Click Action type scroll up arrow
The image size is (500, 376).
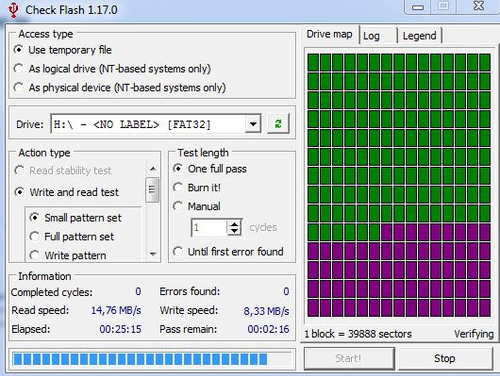click(x=153, y=169)
